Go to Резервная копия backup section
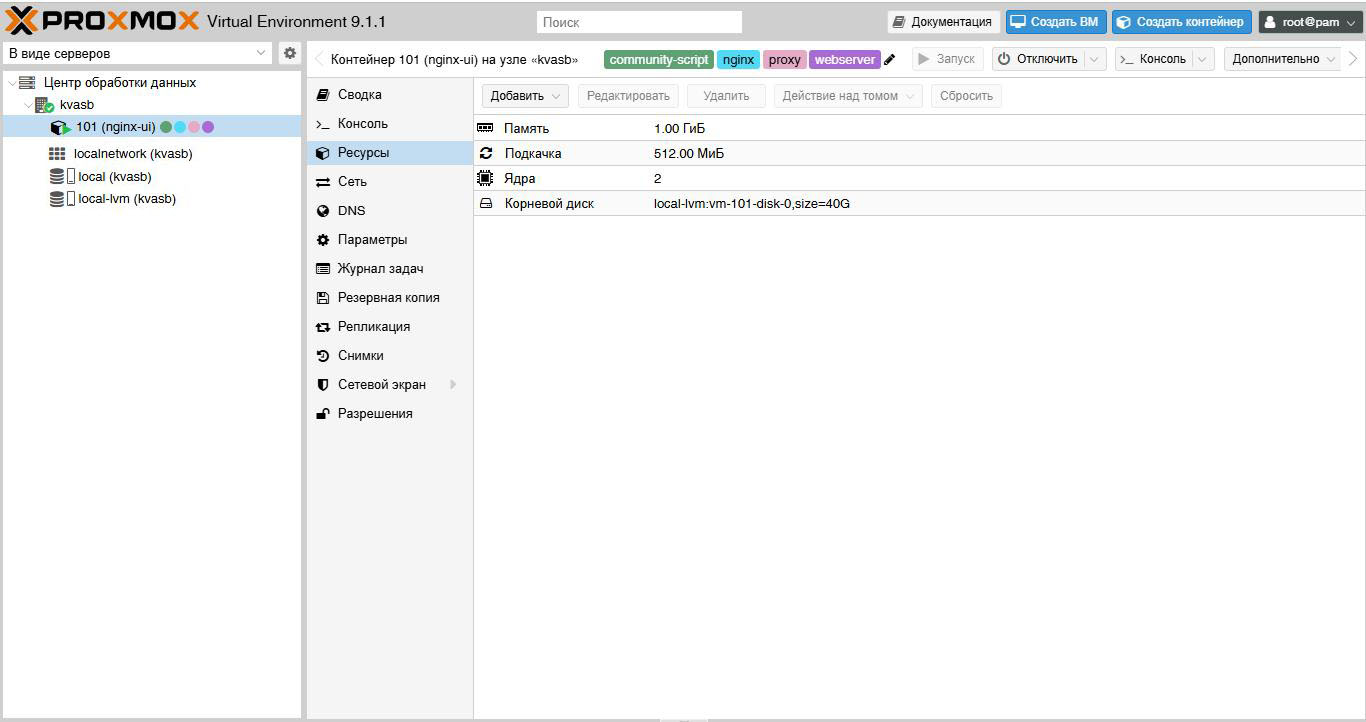1366x722 pixels. pyautogui.click(x=388, y=298)
